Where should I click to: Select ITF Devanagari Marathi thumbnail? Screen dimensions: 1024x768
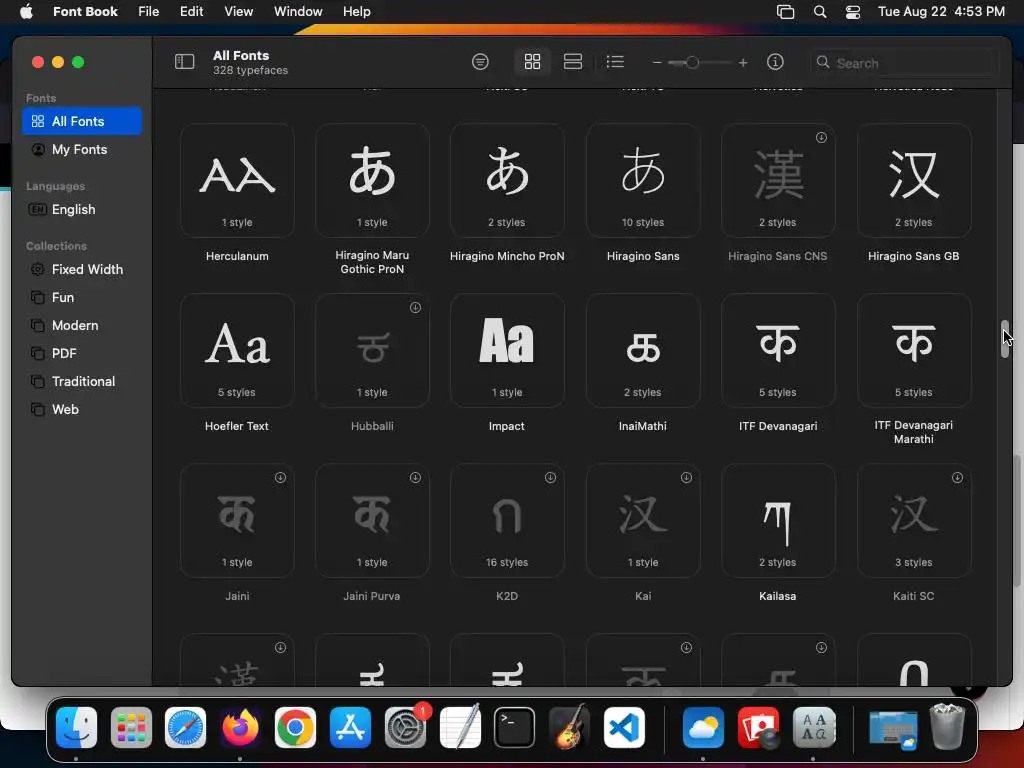pyautogui.click(x=914, y=351)
